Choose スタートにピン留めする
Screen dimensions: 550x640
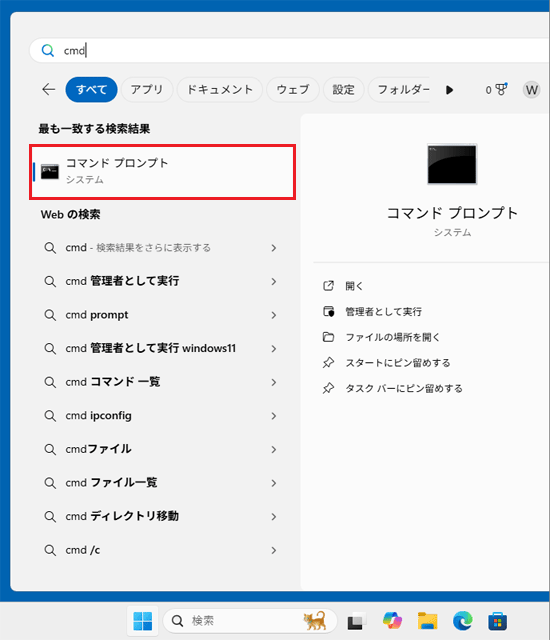point(398,362)
